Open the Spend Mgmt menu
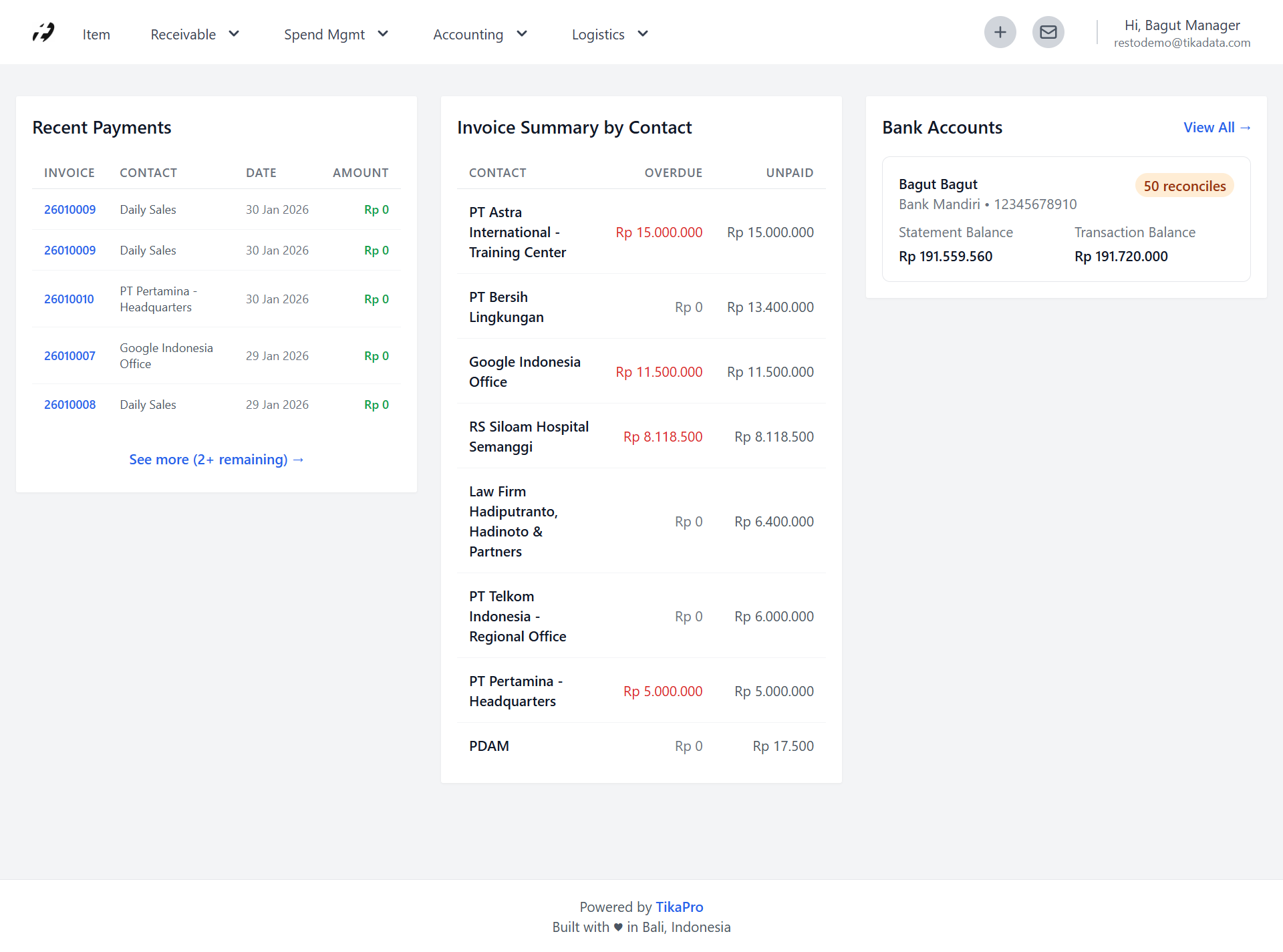This screenshot has width=1283, height=952. tap(335, 33)
